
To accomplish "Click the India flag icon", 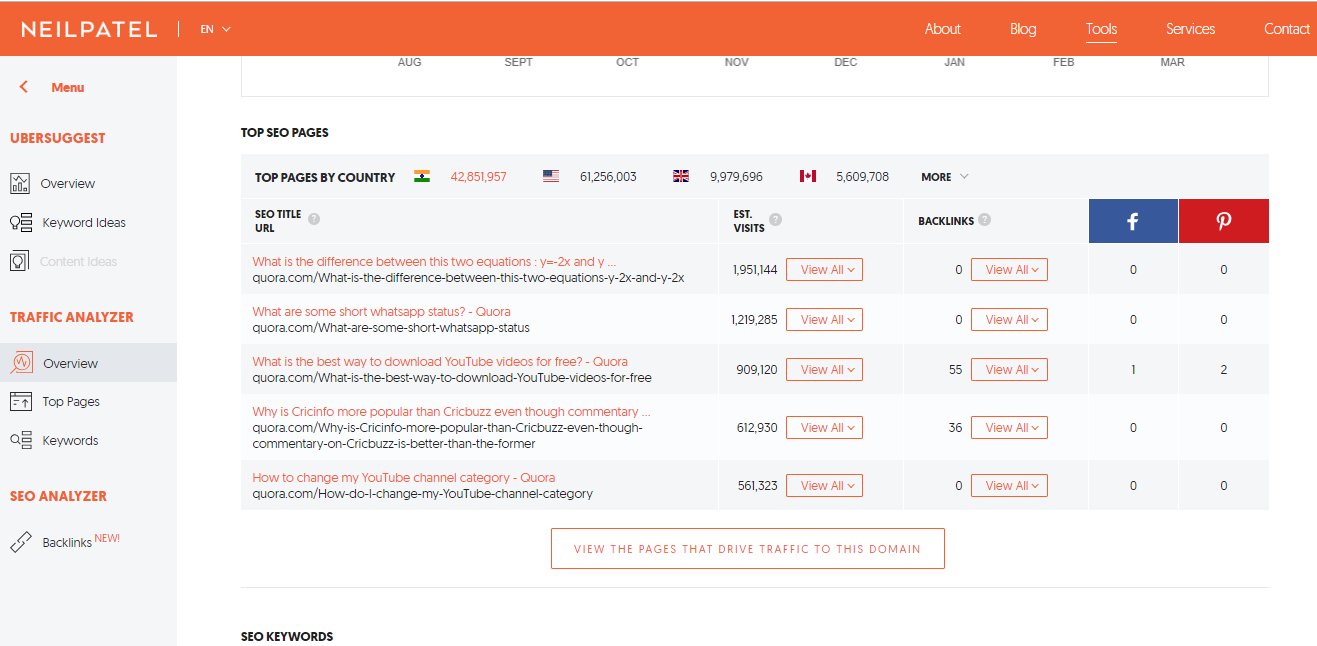I will point(422,176).
